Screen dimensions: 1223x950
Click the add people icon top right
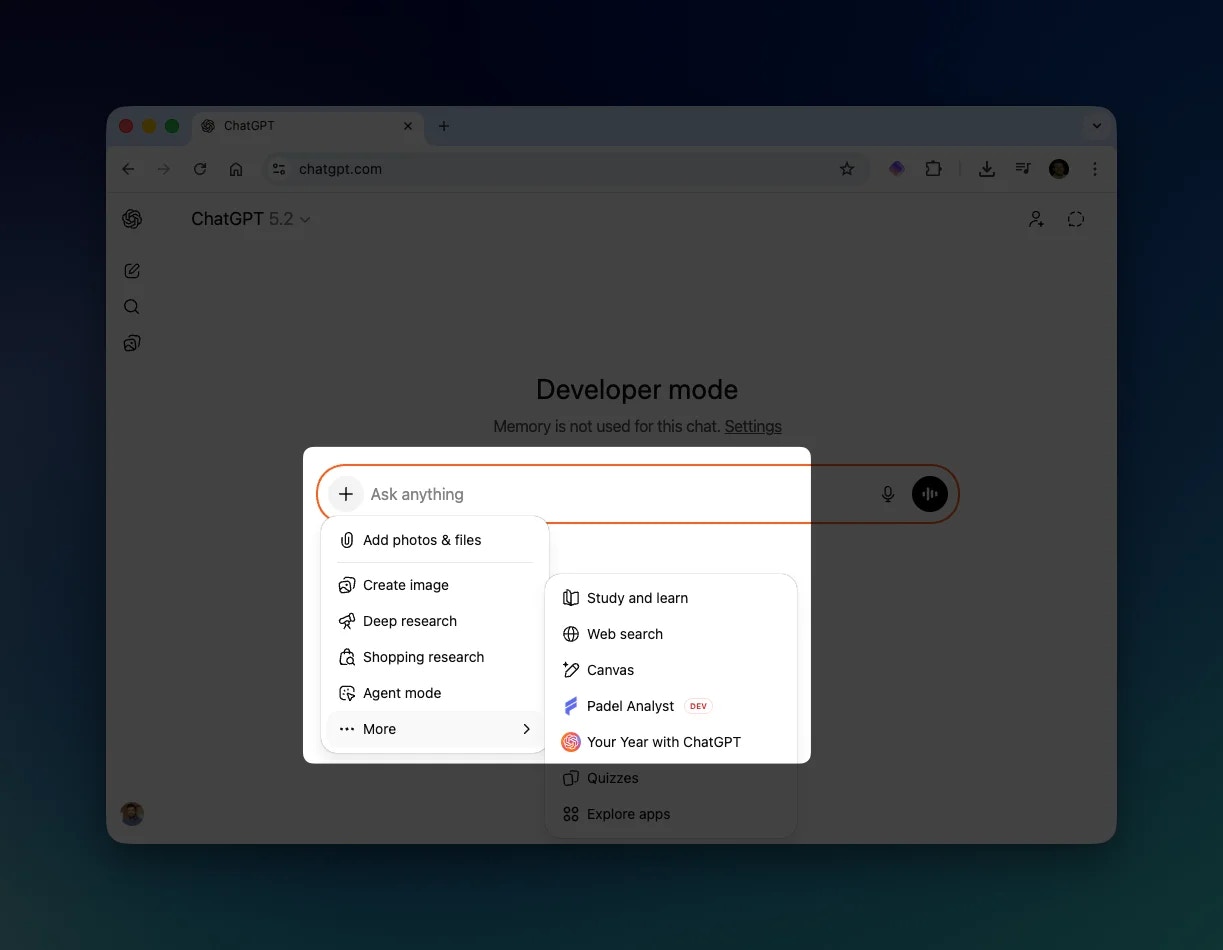click(1037, 219)
